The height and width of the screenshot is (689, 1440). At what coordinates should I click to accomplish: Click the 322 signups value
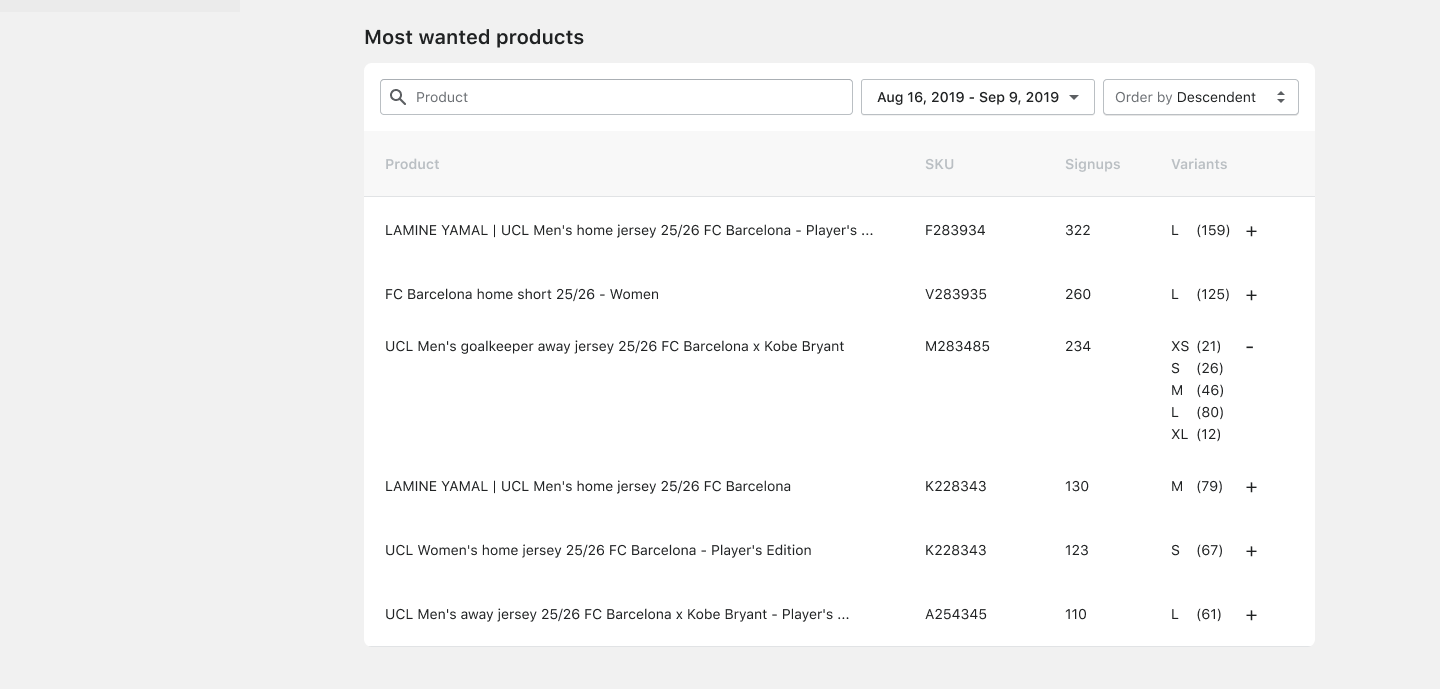1078,230
